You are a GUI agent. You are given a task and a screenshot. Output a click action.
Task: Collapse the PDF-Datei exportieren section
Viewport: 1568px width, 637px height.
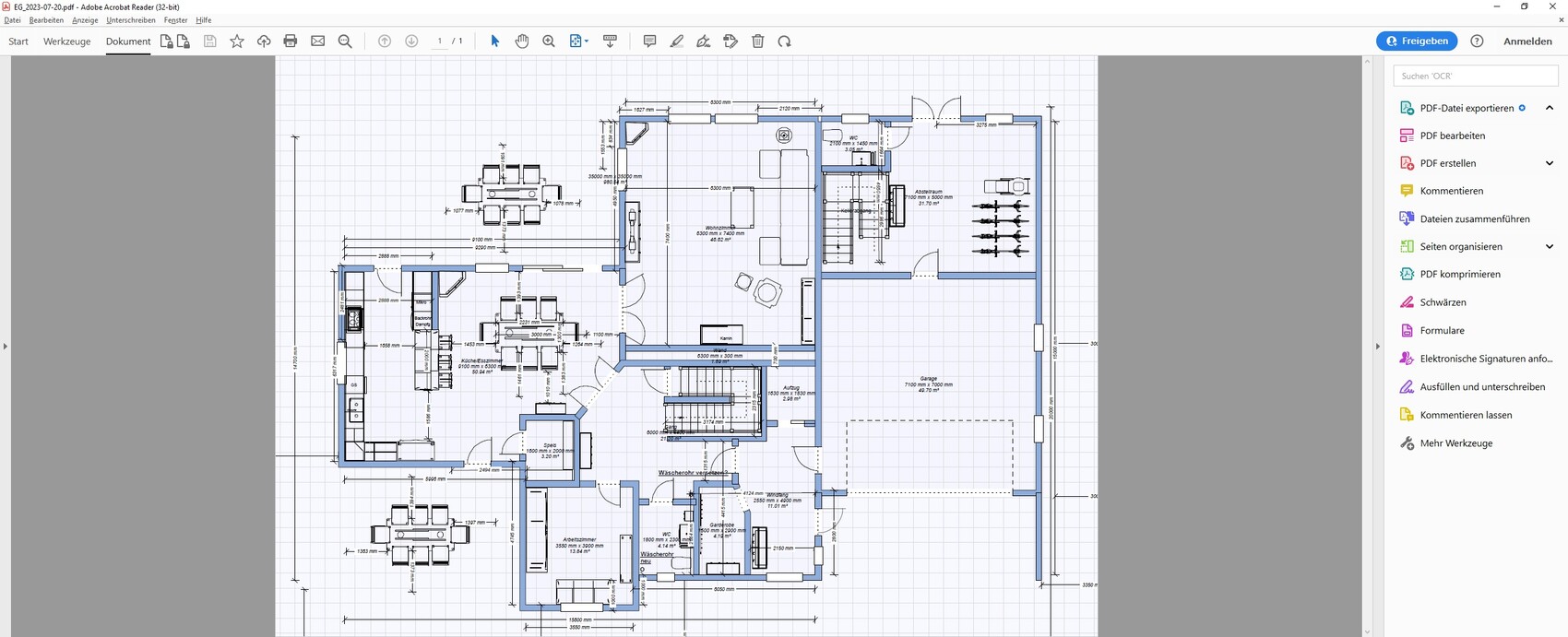point(1550,108)
